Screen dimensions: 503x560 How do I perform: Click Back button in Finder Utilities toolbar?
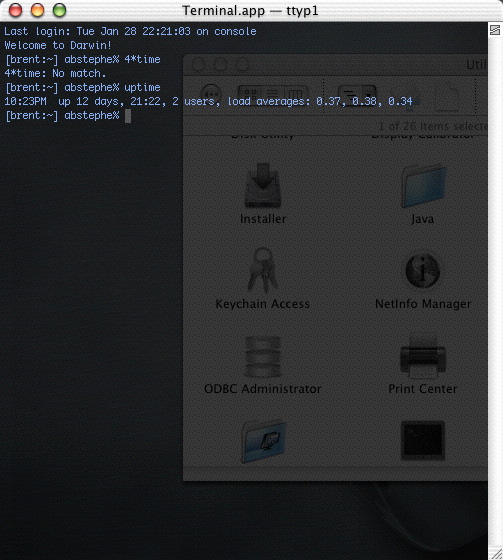coord(211,95)
